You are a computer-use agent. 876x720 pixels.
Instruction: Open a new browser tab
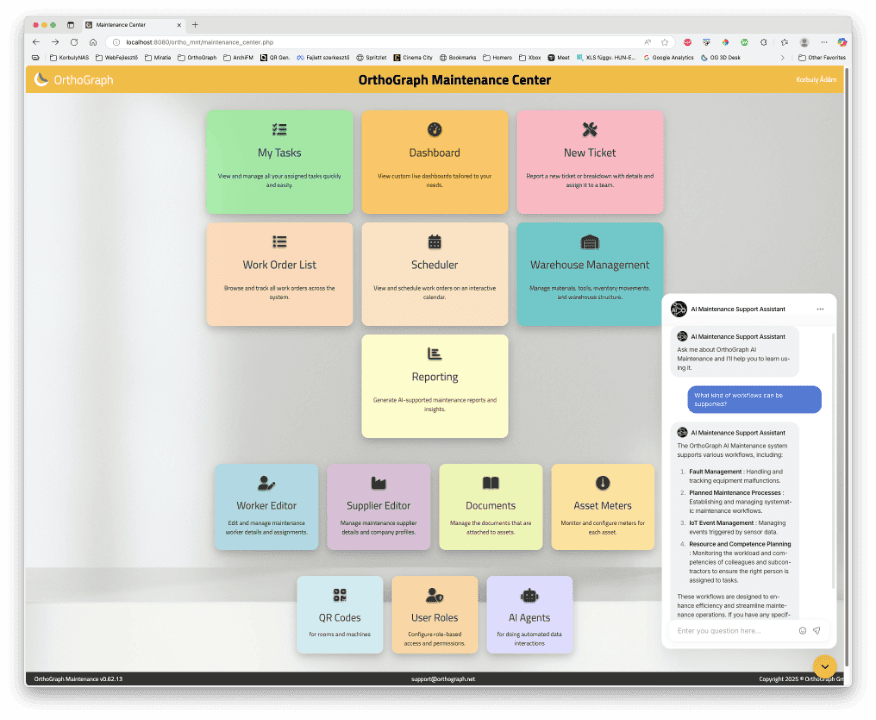tap(195, 25)
